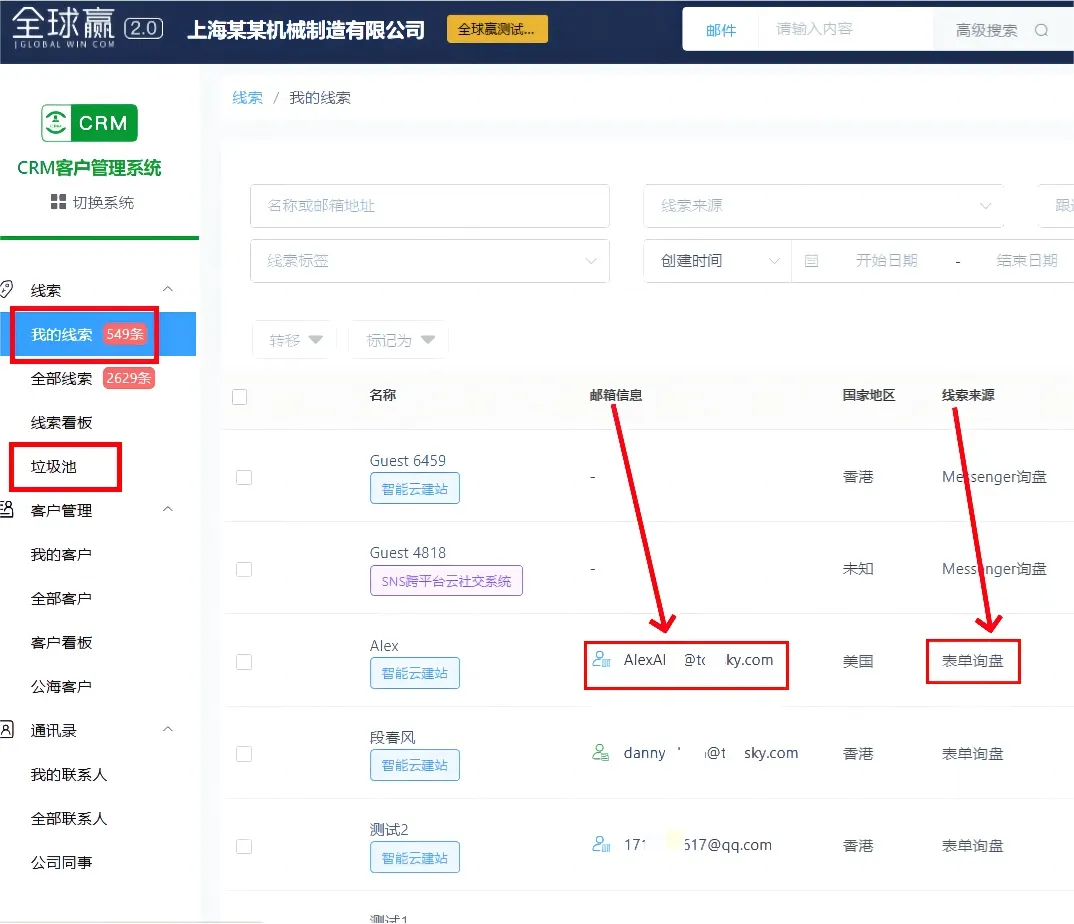The width and height of the screenshot is (1074, 924).
Task: Click the search magnifier icon in top bar
Action: pyautogui.click(x=1041, y=30)
